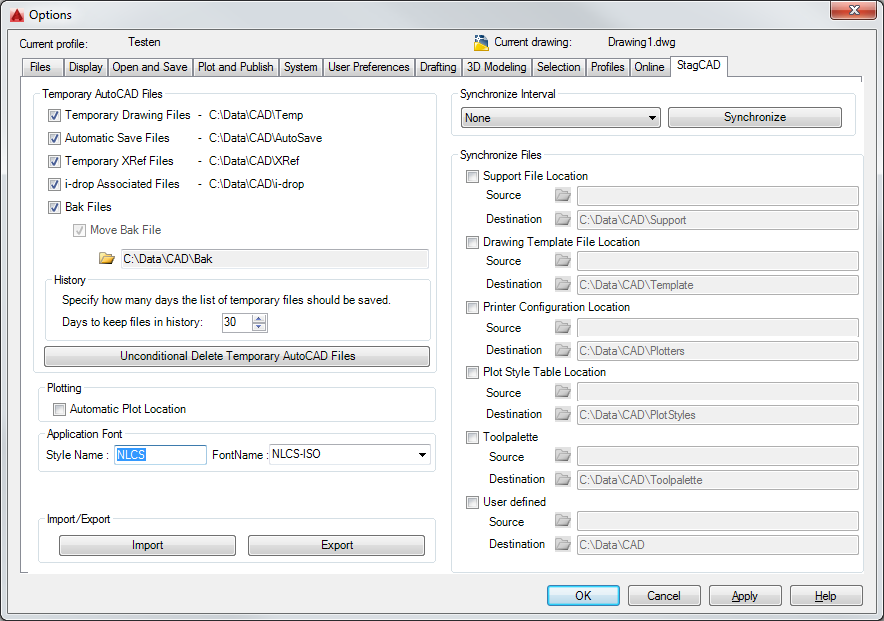Increase days to keep files in history
Viewport: 884px width, 621px height.
pos(260,318)
